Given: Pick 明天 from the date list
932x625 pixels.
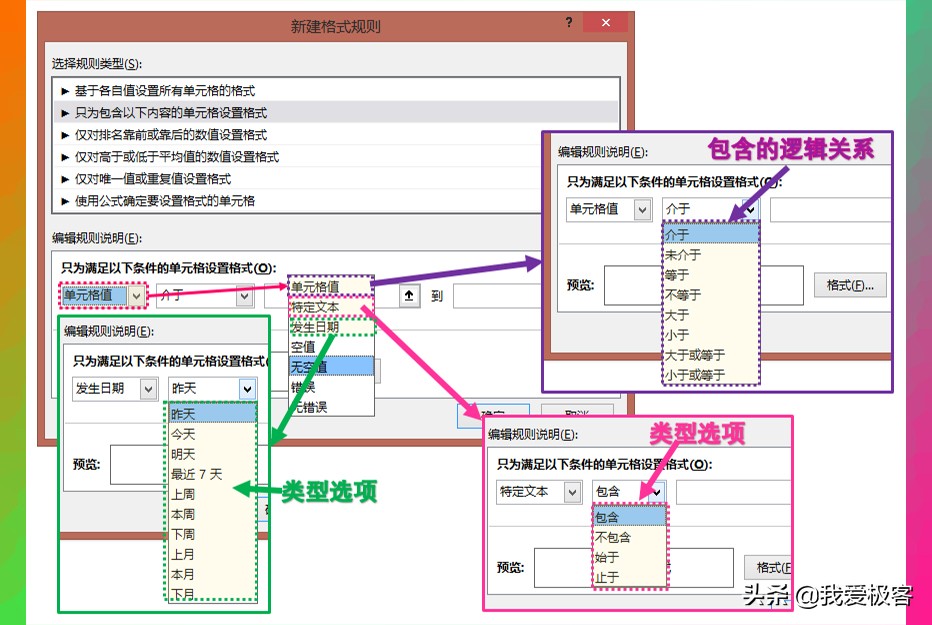Looking at the screenshot, I should pos(213,454).
